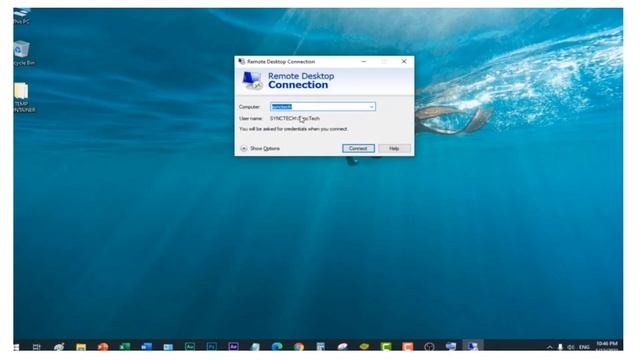Open Task View from the taskbar
This screenshot has height=360, width=640.
point(37,347)
